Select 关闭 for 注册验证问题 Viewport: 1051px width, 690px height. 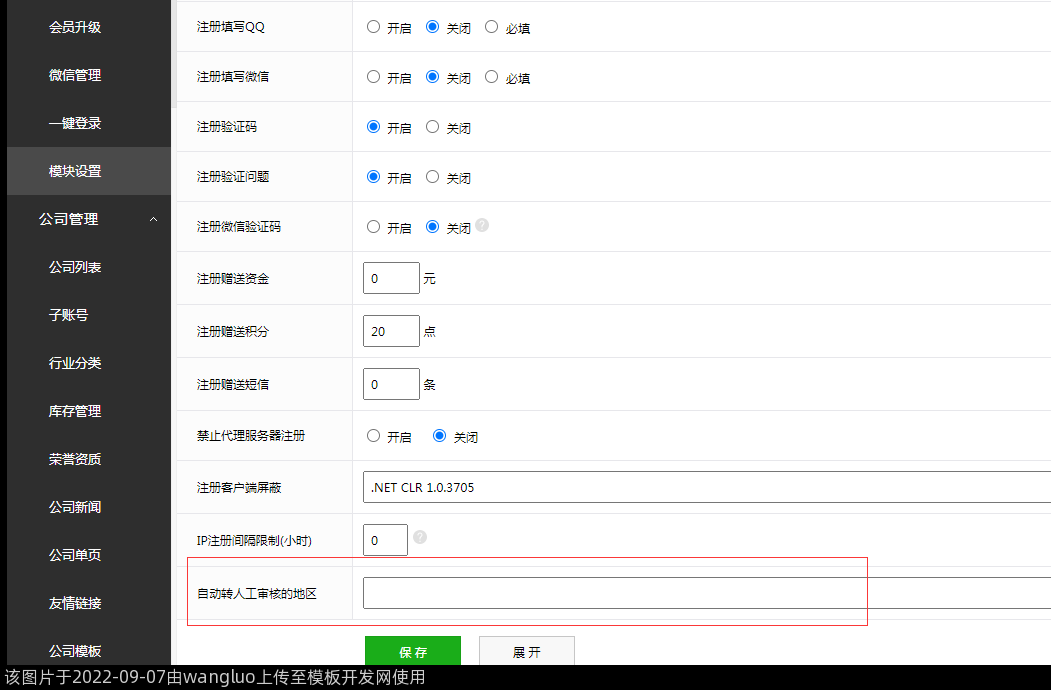coord(432,177)
